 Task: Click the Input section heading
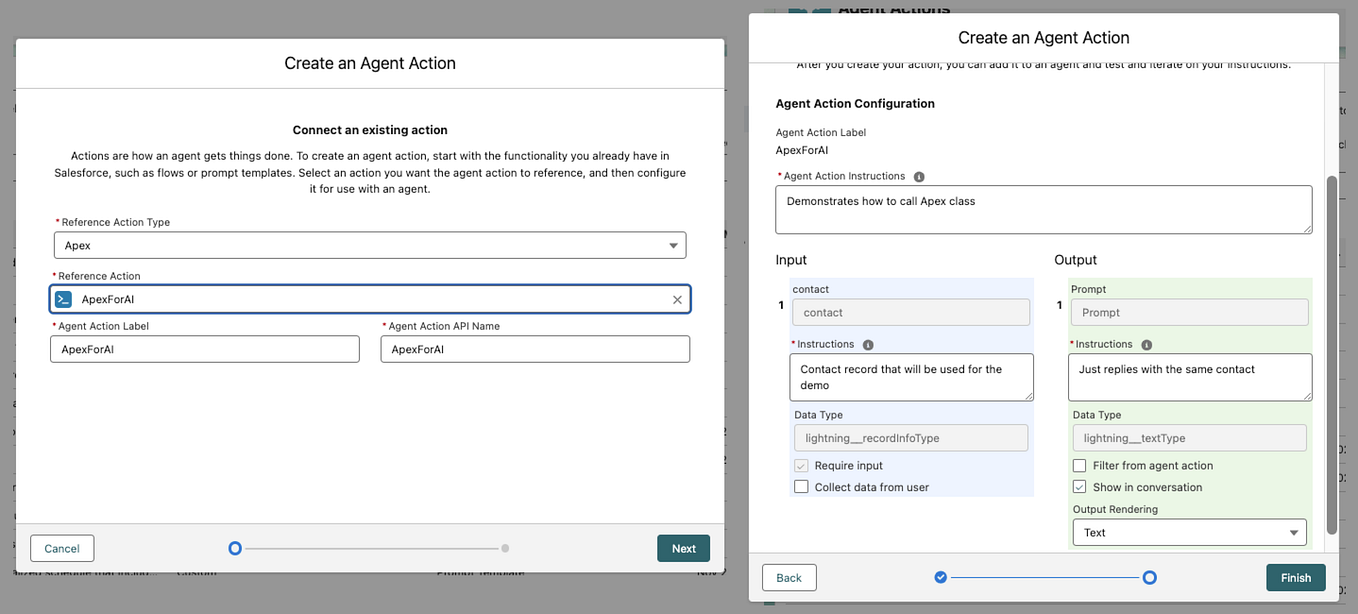click(x=791, y=260)
